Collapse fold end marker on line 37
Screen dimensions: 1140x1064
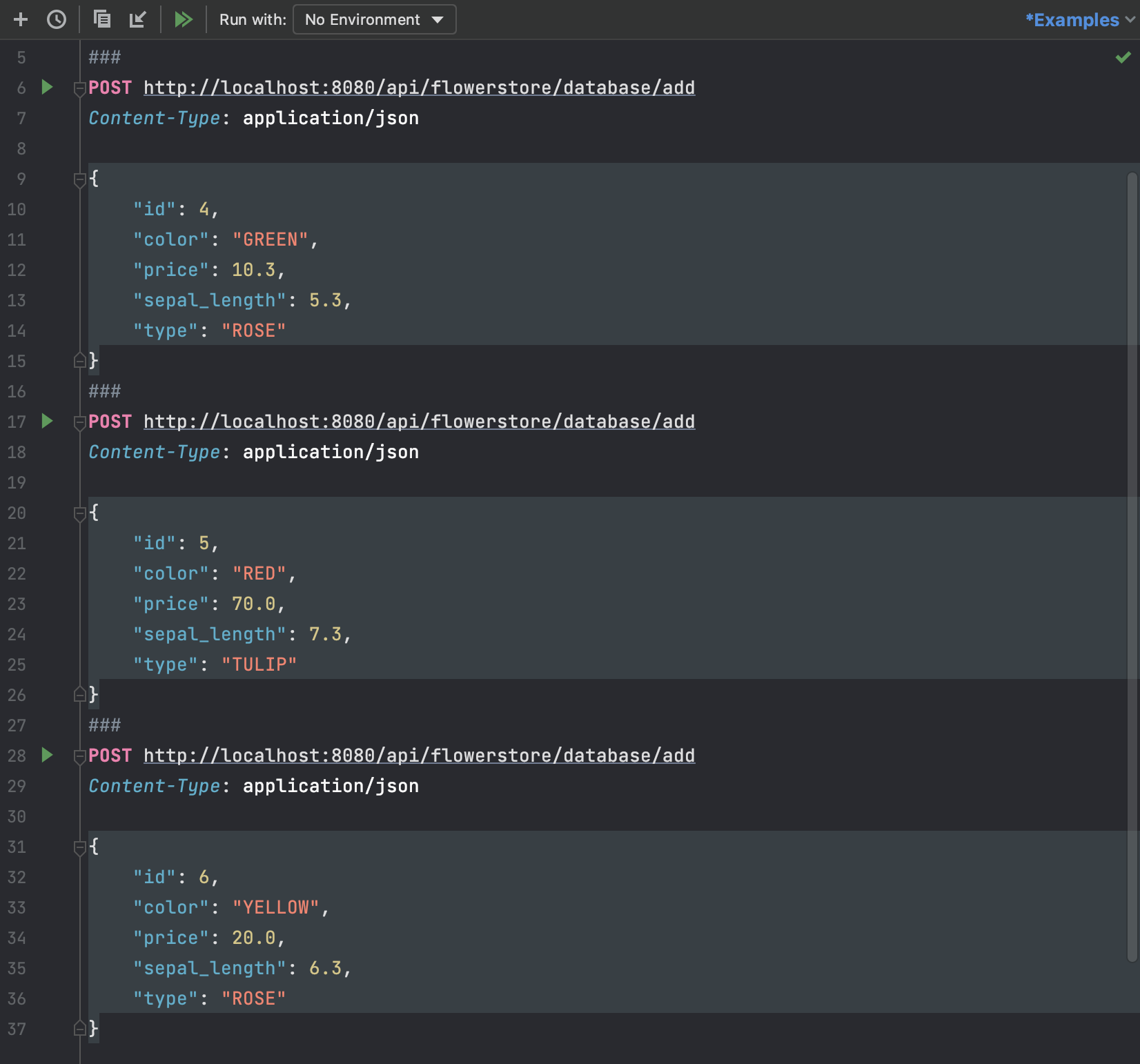coord(80,1028)
